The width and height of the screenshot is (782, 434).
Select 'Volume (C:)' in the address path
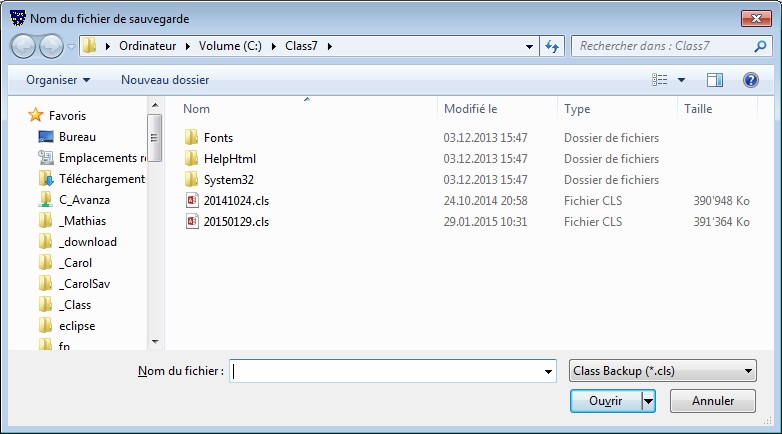pyautogui.click(x=230, y=46)
